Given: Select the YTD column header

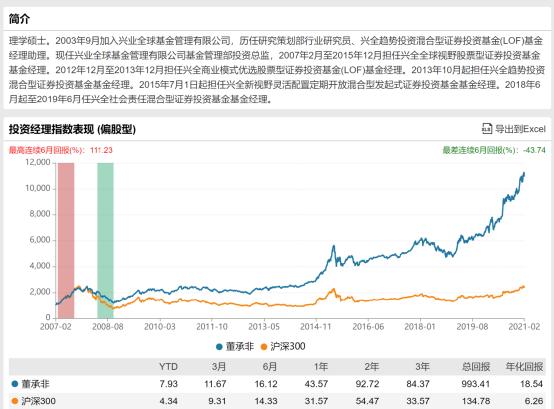Looking at the screenshot, I should tap(168, 367).
